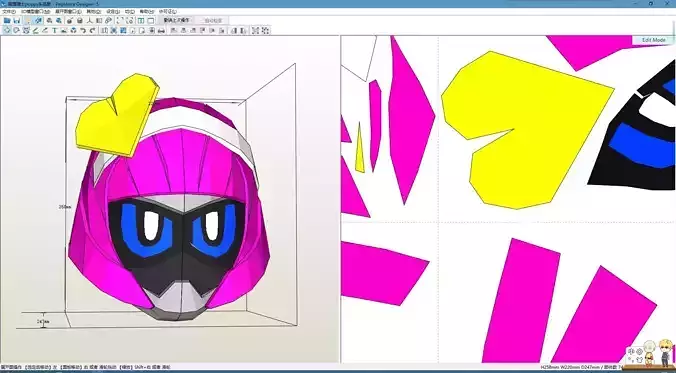Select the Input Text T tool
The width and height of the screenshot is (676, 373).
point(55,30)
